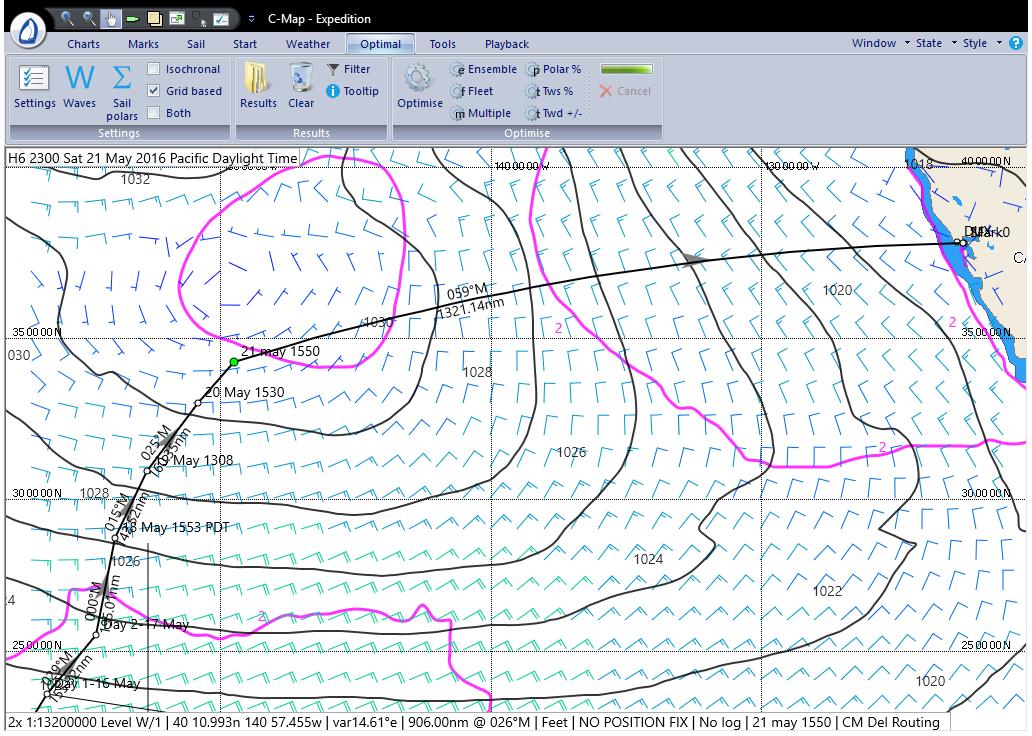1032x736 pixels.
Task: Select the pan hand tool in title bar
Action: click(112, 18)
